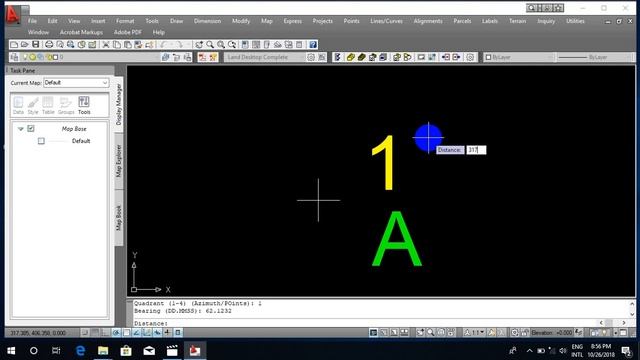Image resolution: width=640 pixels, height=360 pixels.
Task: Click the Layer Properties Manager icon
Action: (14, 57)
